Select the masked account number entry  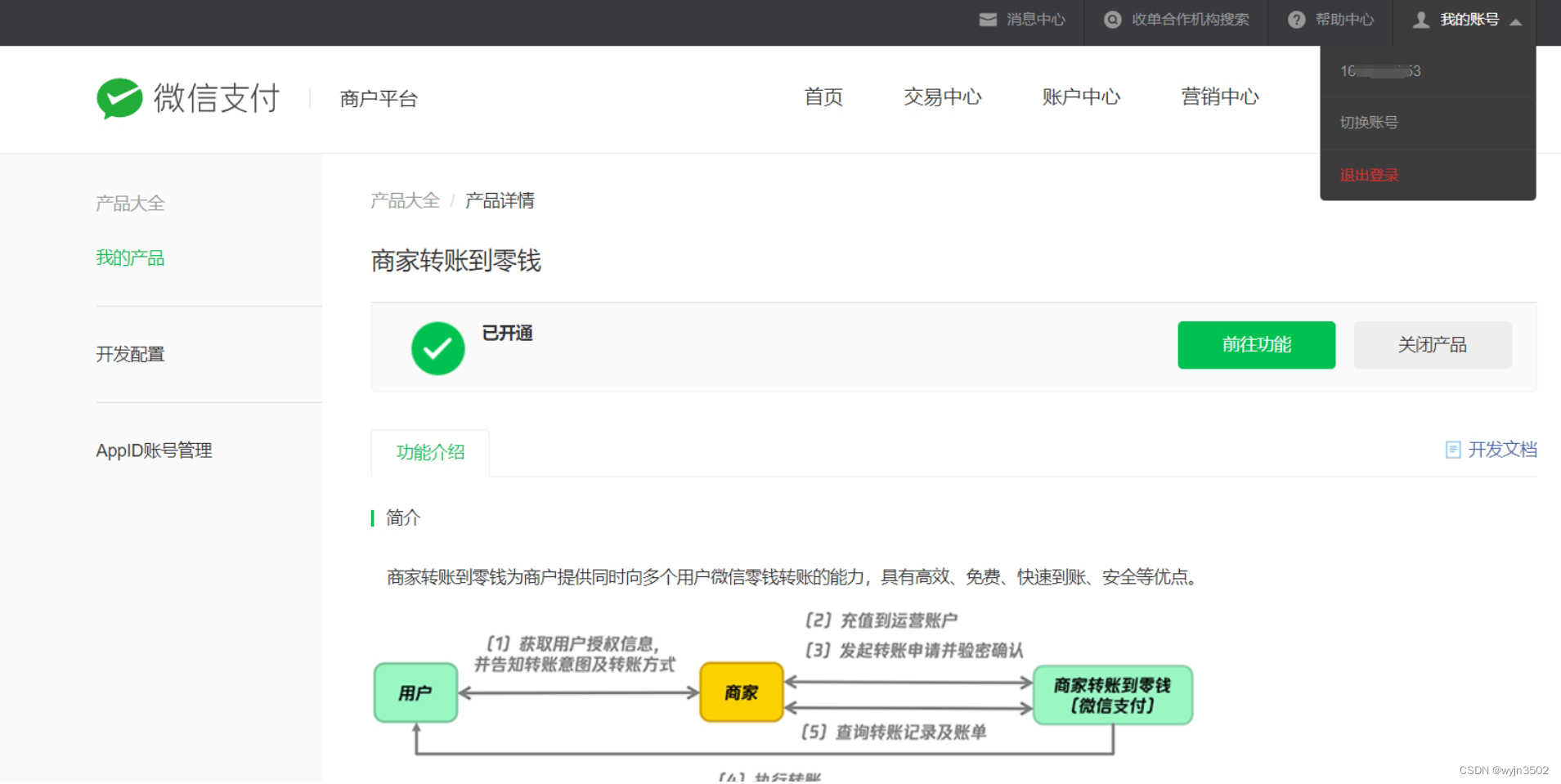coord(1380,71)
